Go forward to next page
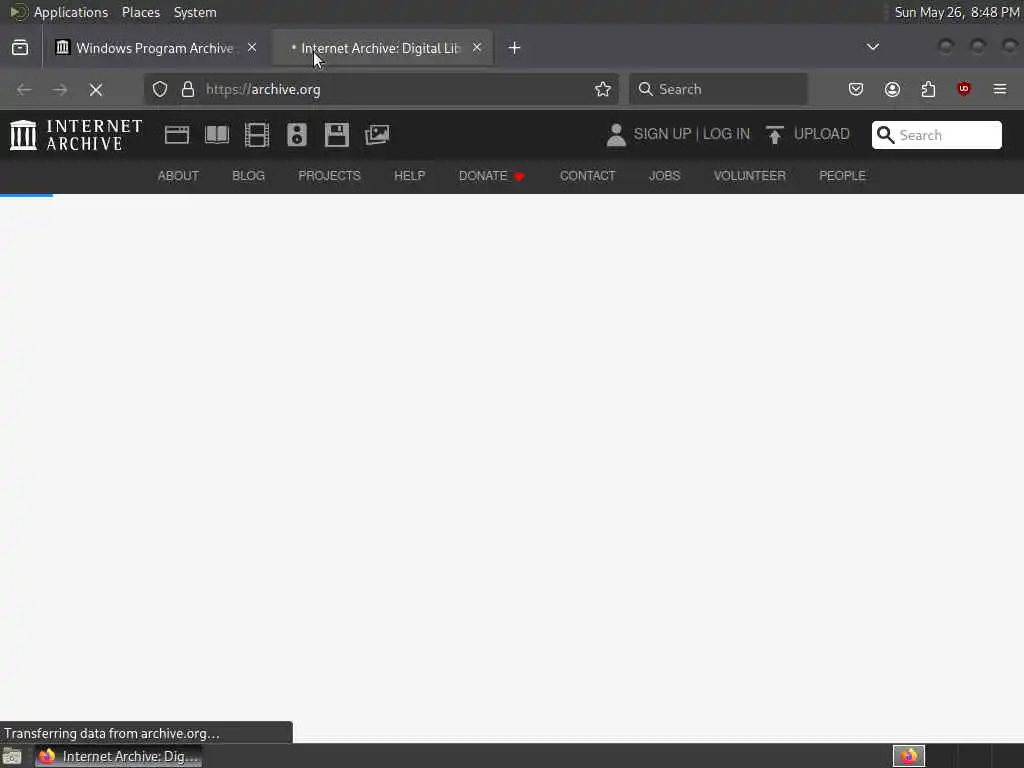The width and height of the screenshot is (1024, 768). click(60, 89)
